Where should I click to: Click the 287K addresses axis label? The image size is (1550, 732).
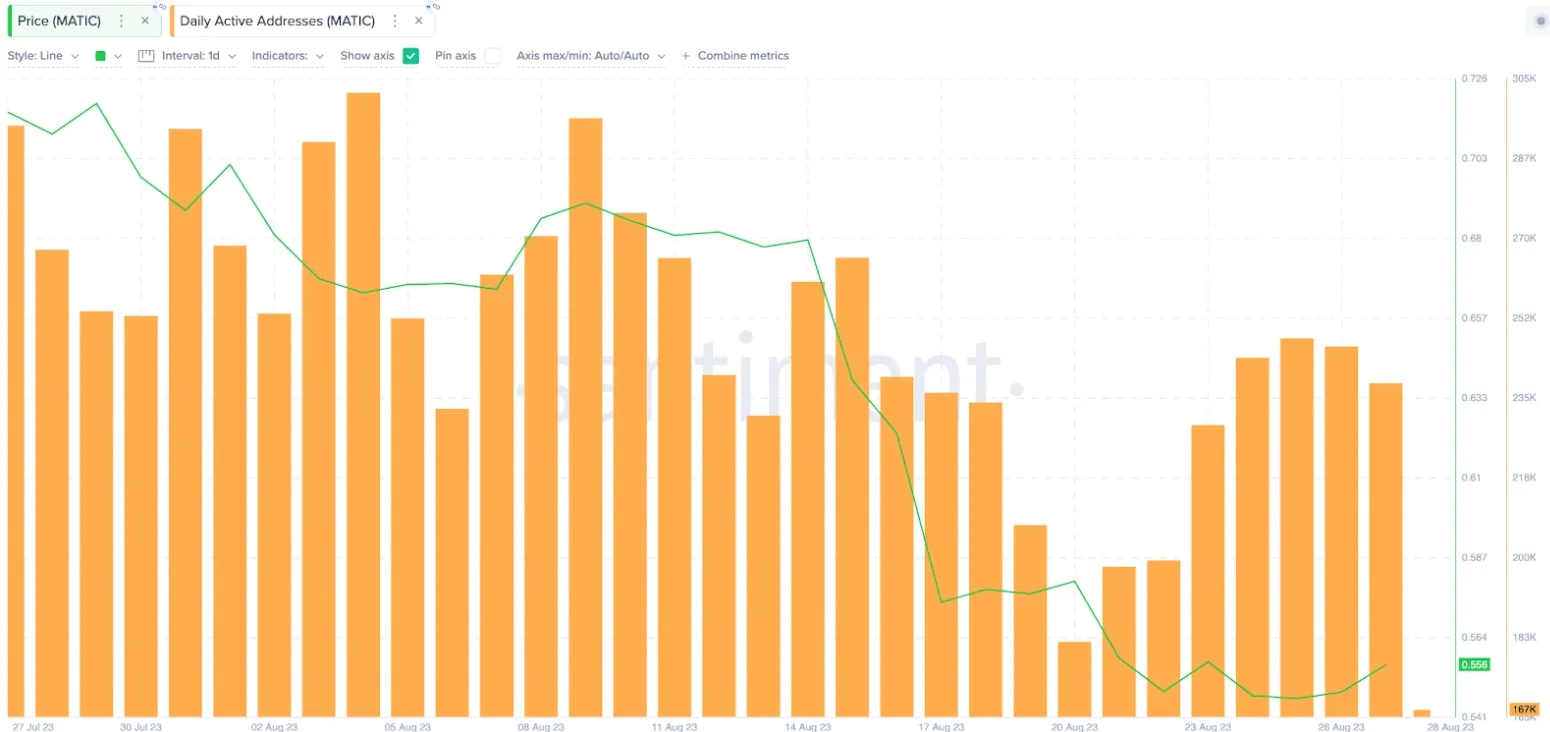point(1524,158)
